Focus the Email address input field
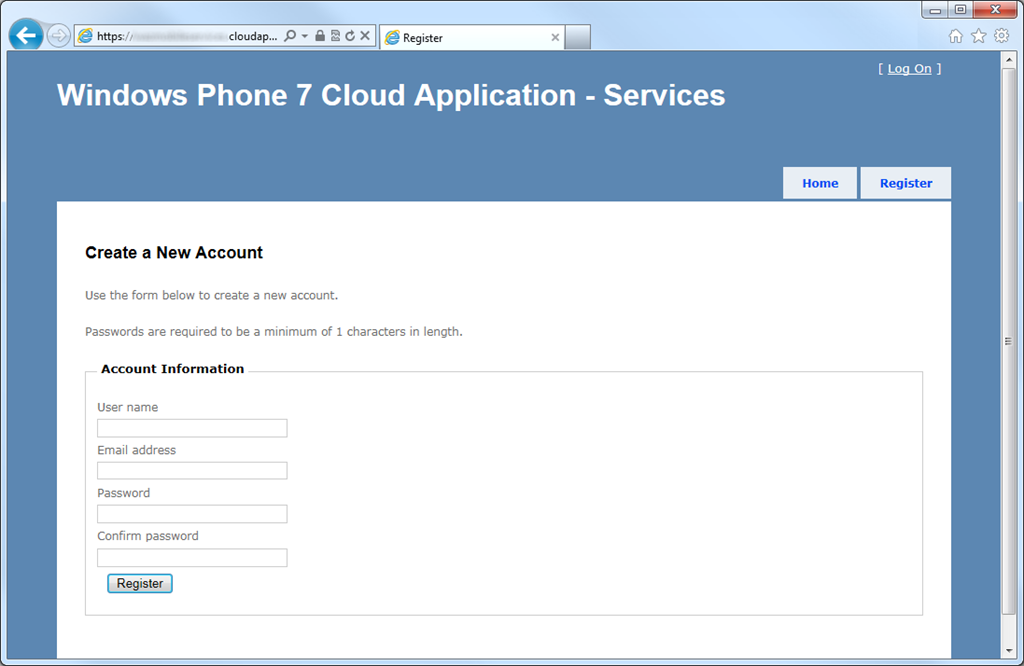 point(192,471)
